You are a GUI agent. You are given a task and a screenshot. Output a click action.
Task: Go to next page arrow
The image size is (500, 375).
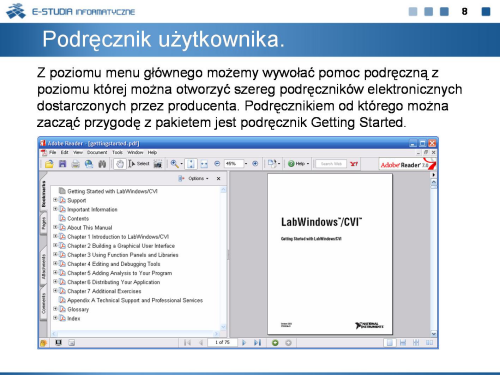[244, 342]
